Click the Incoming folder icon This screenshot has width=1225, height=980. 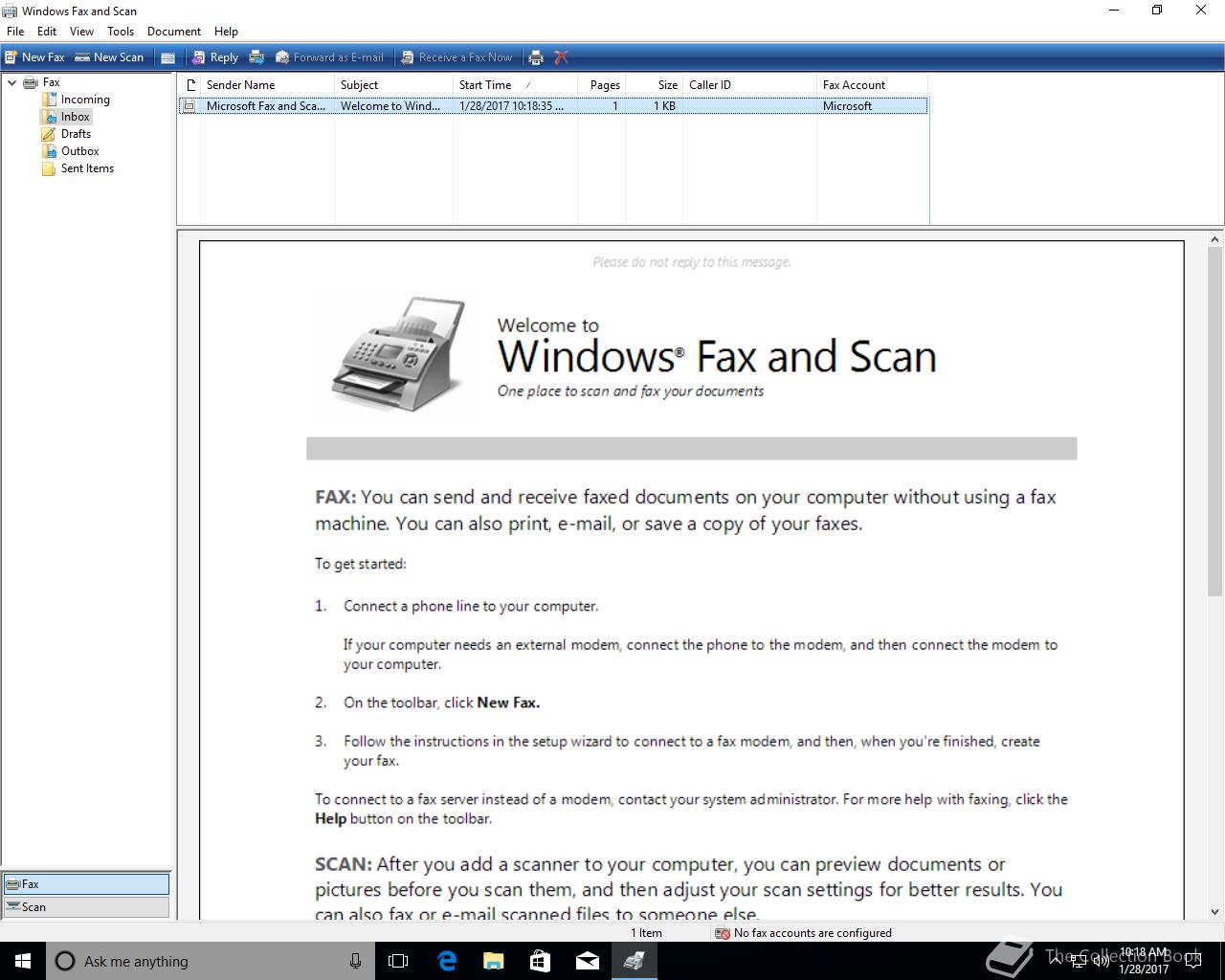pyautogui.click(x=49, y=100)
